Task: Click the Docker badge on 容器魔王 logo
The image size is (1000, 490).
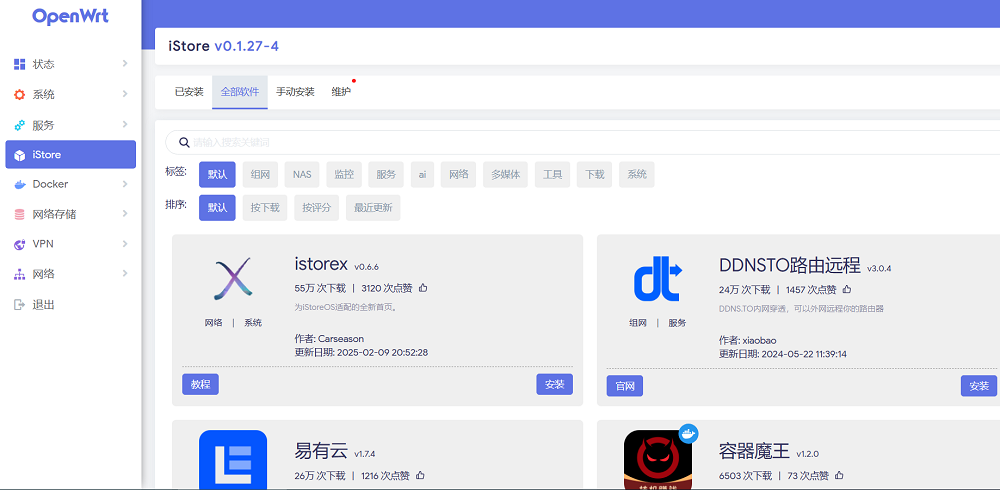Action: (688, 434)
